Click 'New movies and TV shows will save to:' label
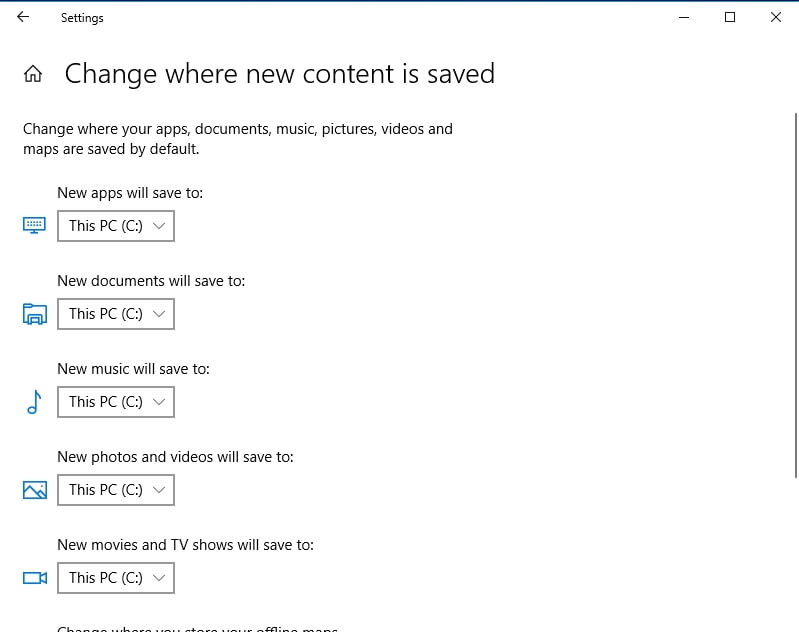This screenshot has height=632, width=799. click(x=185, y=545)
